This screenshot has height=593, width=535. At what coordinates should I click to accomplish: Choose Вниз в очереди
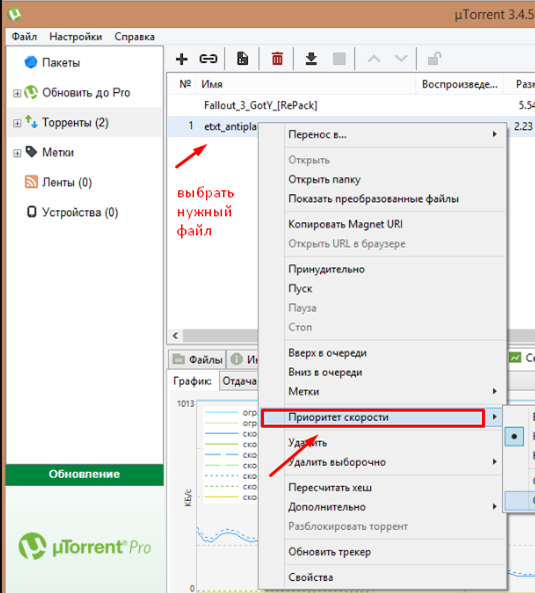383,372
